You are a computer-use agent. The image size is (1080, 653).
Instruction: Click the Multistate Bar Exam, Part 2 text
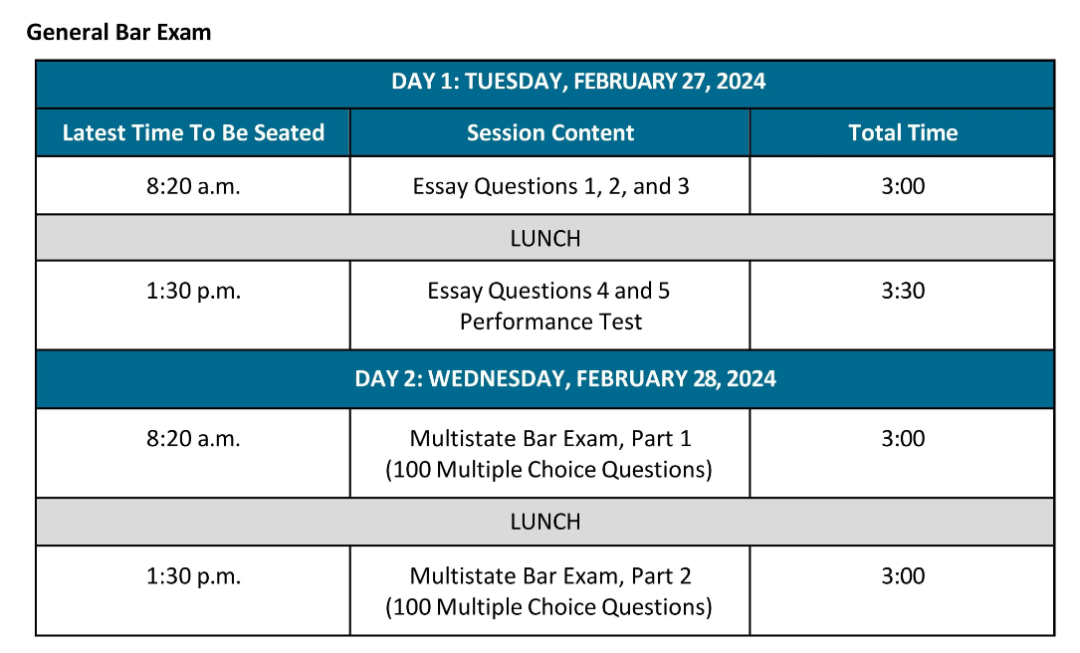(x=550, y=576)
